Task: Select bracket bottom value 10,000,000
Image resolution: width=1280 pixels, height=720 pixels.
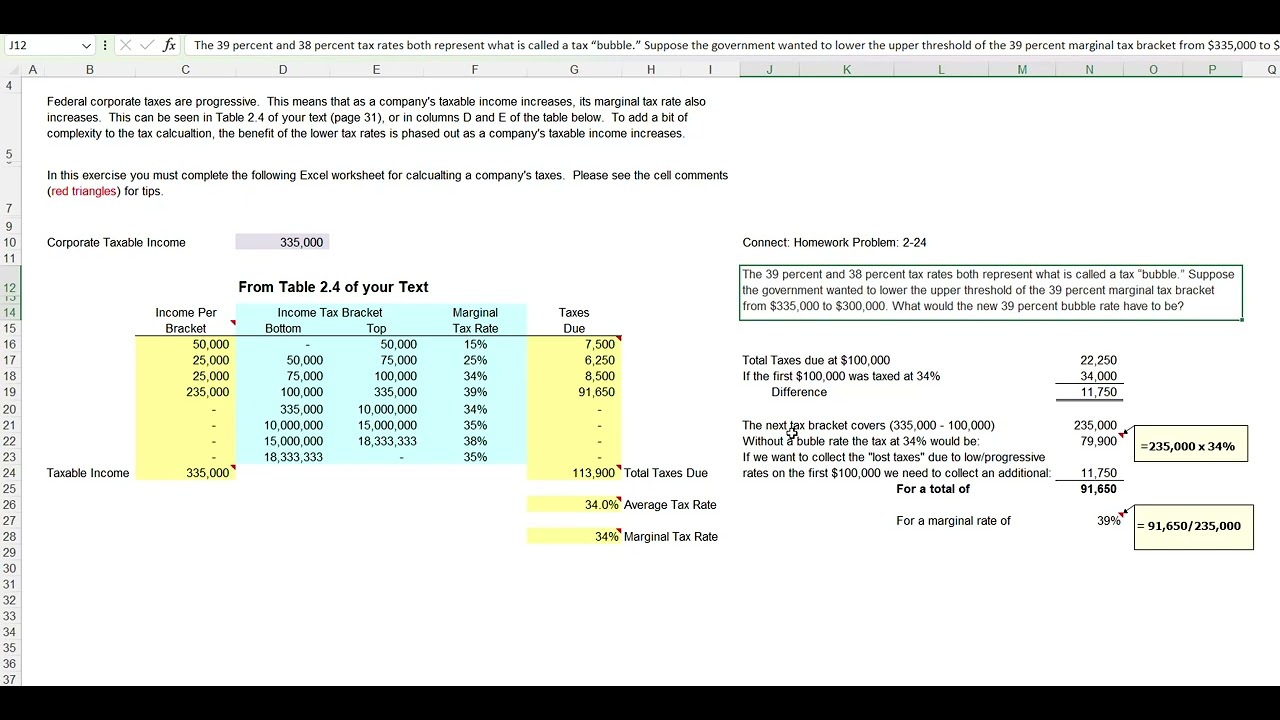Action: [x=283, y=425]
